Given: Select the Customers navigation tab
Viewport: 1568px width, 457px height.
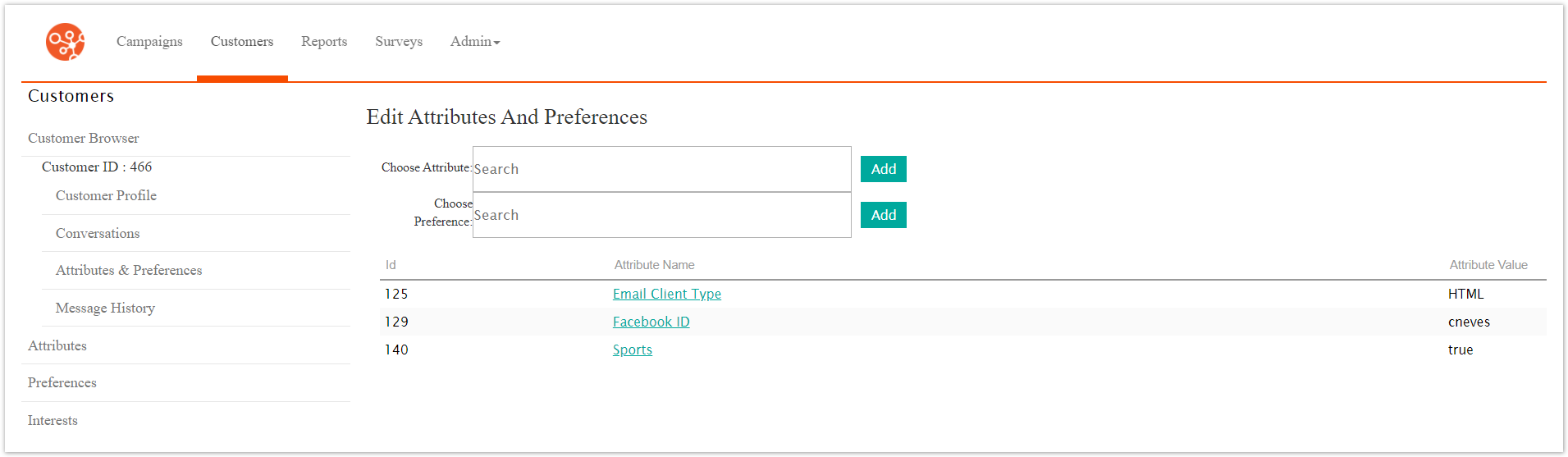Looking at the screenshot, I should tap(242, 42).
